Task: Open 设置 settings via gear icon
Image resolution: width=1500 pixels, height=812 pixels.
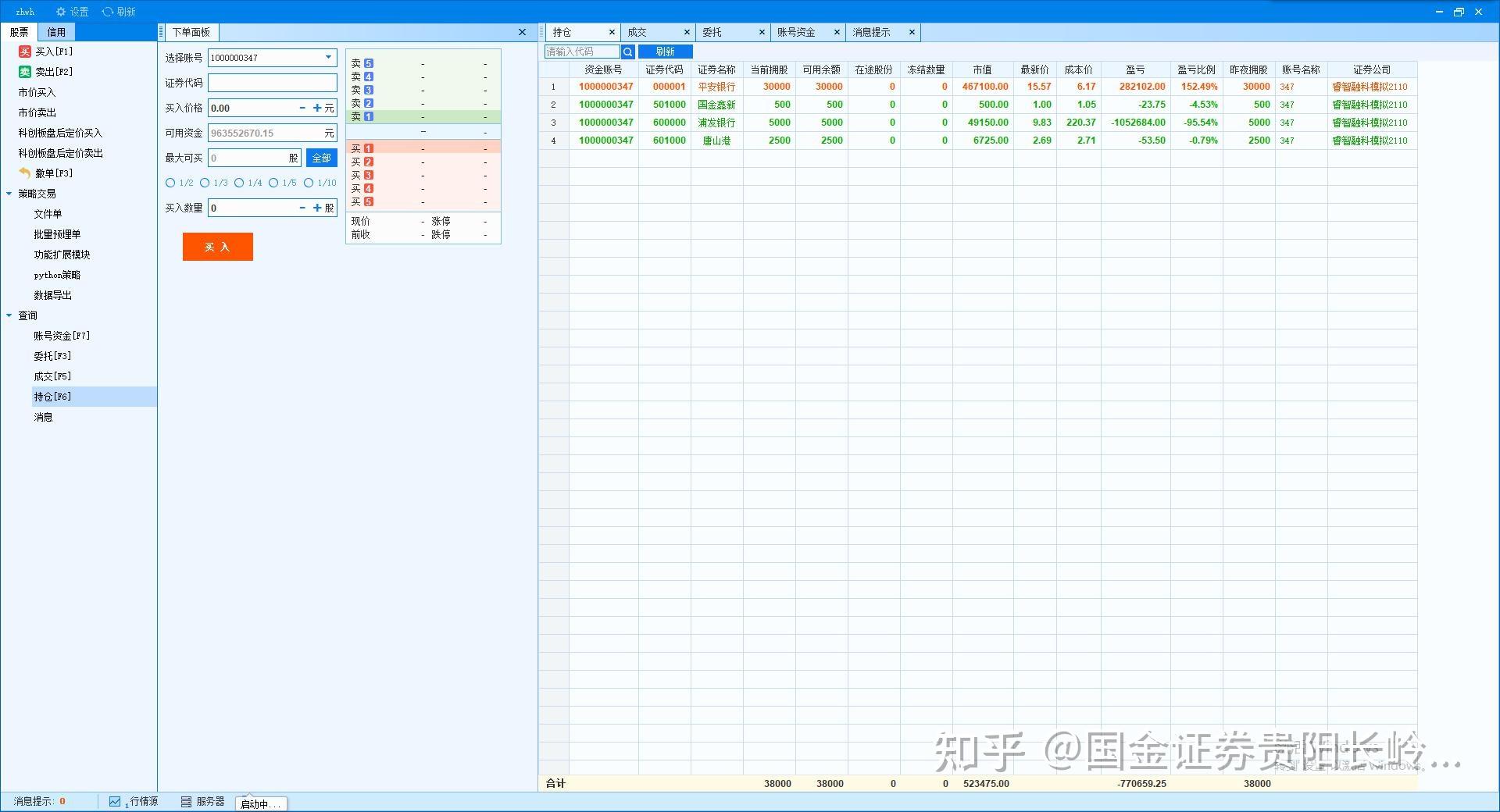Action: [x=60, y=11]
